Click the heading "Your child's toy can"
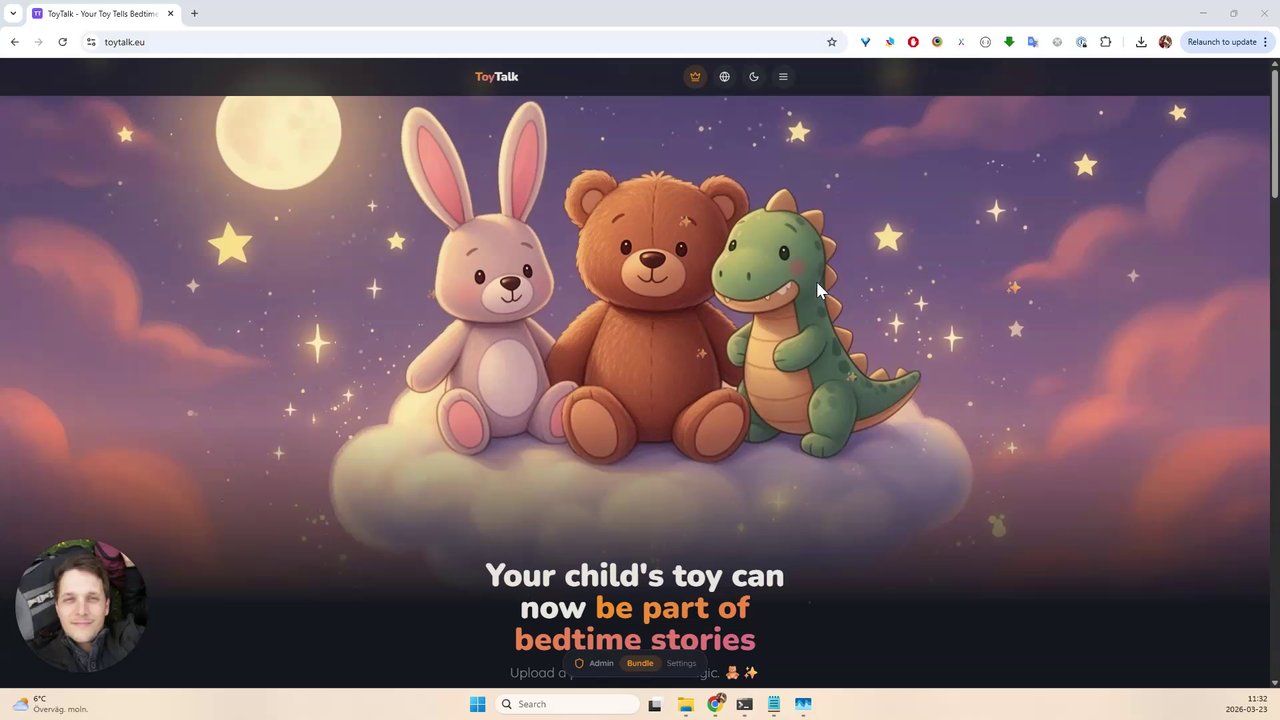 634,575
